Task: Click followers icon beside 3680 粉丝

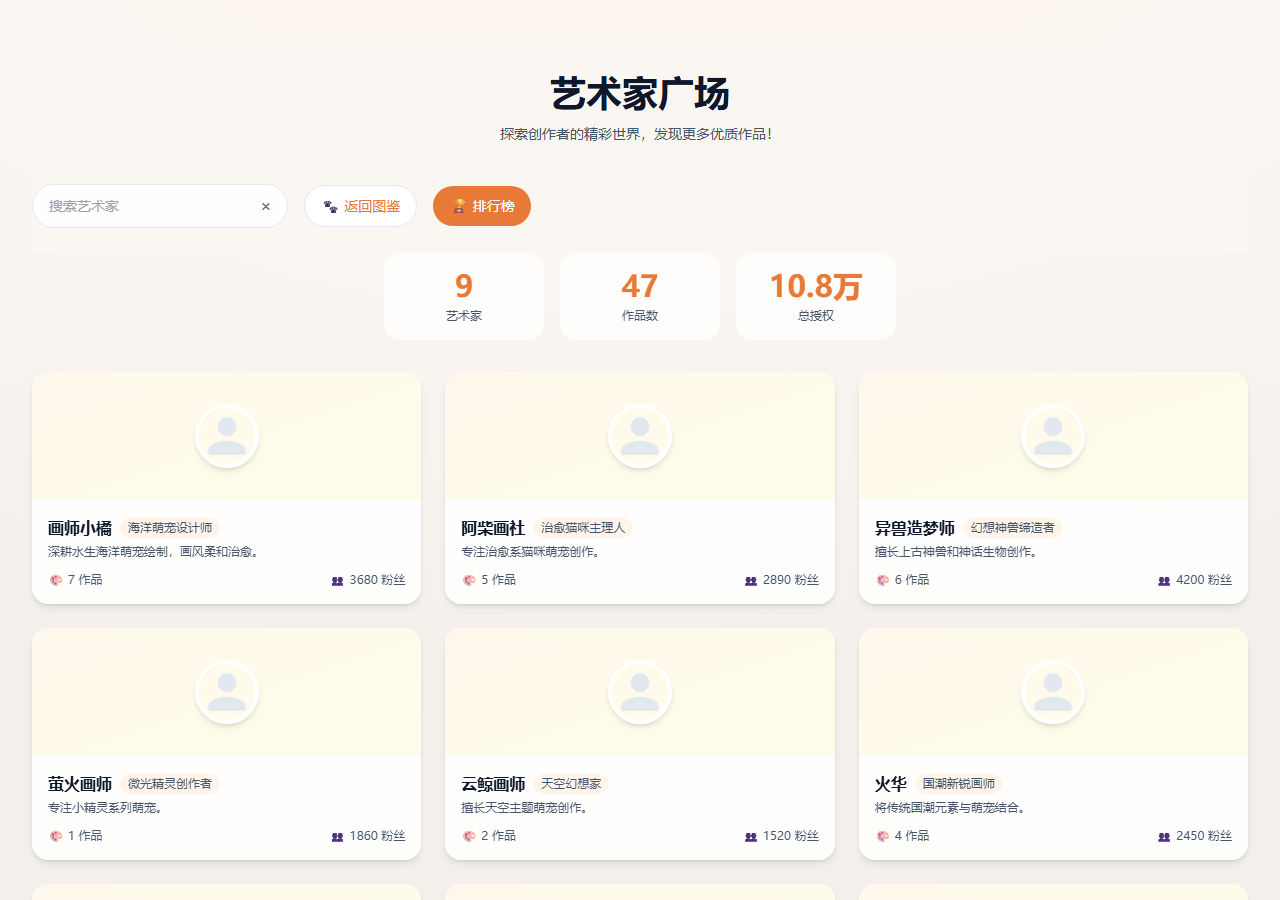Action: 337,580
